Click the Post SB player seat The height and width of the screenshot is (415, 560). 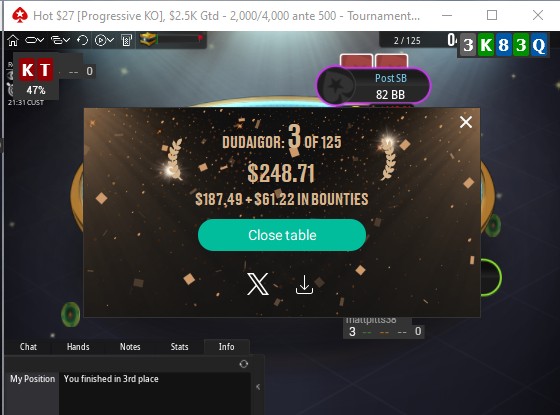click(374, 86)
